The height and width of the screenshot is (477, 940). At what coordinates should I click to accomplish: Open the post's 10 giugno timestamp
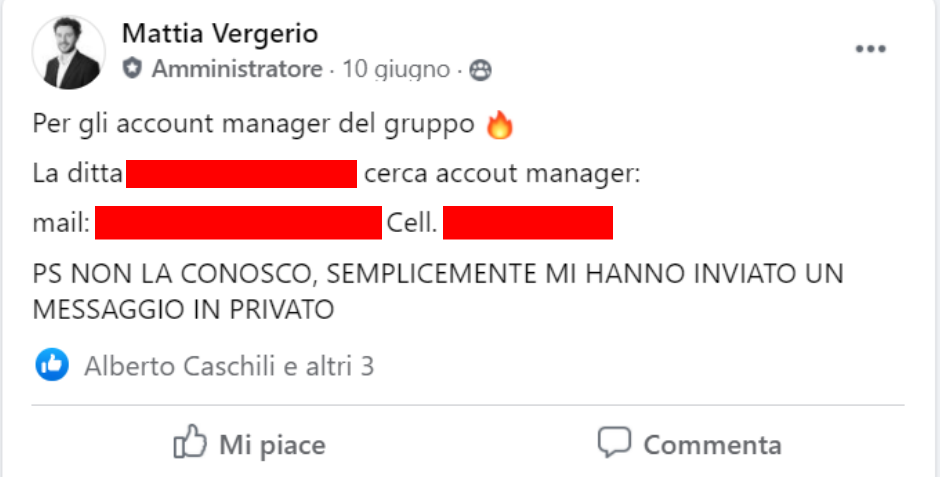point(396,70)
